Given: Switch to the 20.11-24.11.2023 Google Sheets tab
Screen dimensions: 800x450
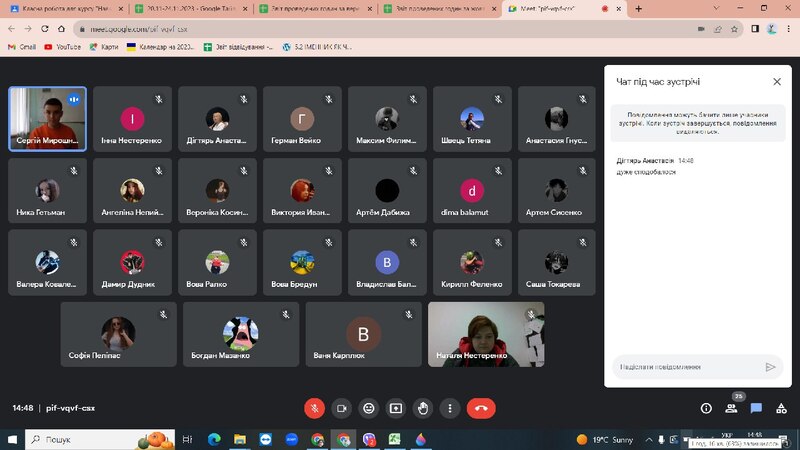Looking at the screenshot, I should 191,9.
